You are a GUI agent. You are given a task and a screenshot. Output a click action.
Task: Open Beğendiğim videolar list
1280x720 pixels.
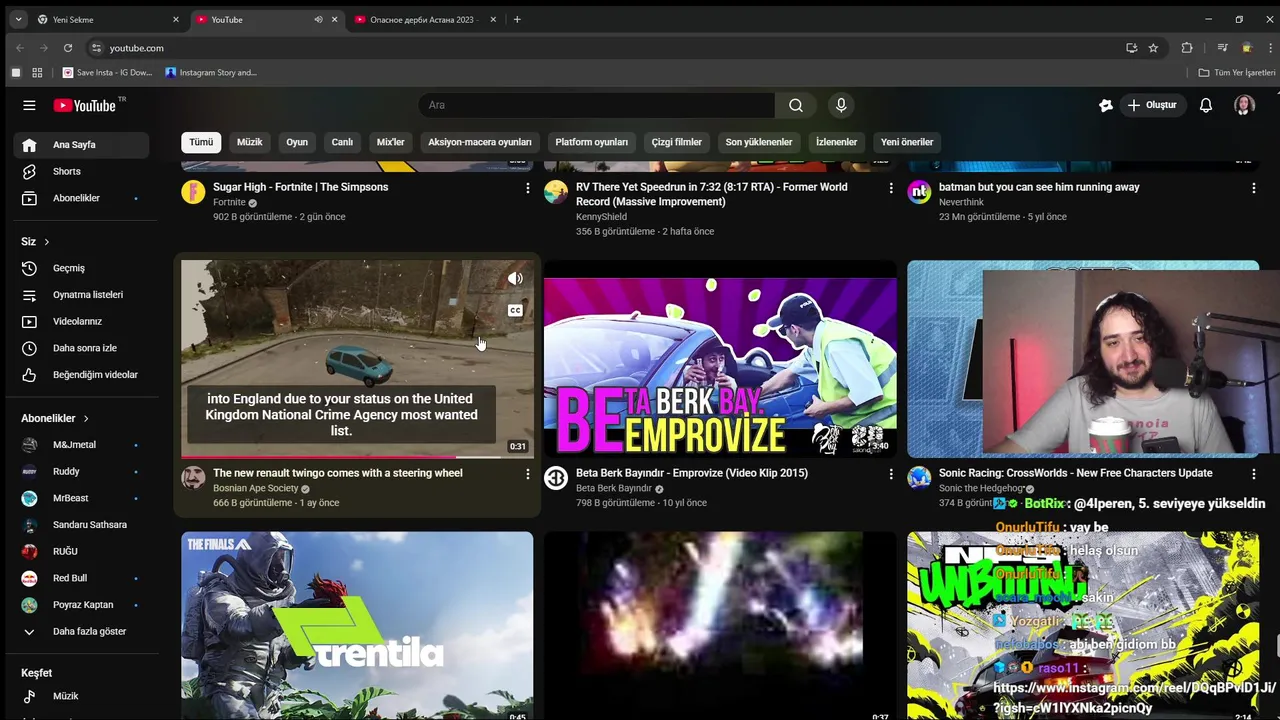(81, 375)
